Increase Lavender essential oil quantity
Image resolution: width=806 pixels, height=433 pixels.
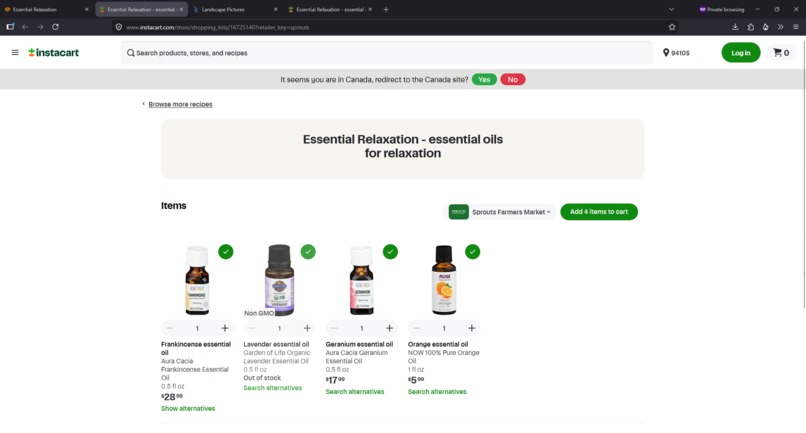307,328
